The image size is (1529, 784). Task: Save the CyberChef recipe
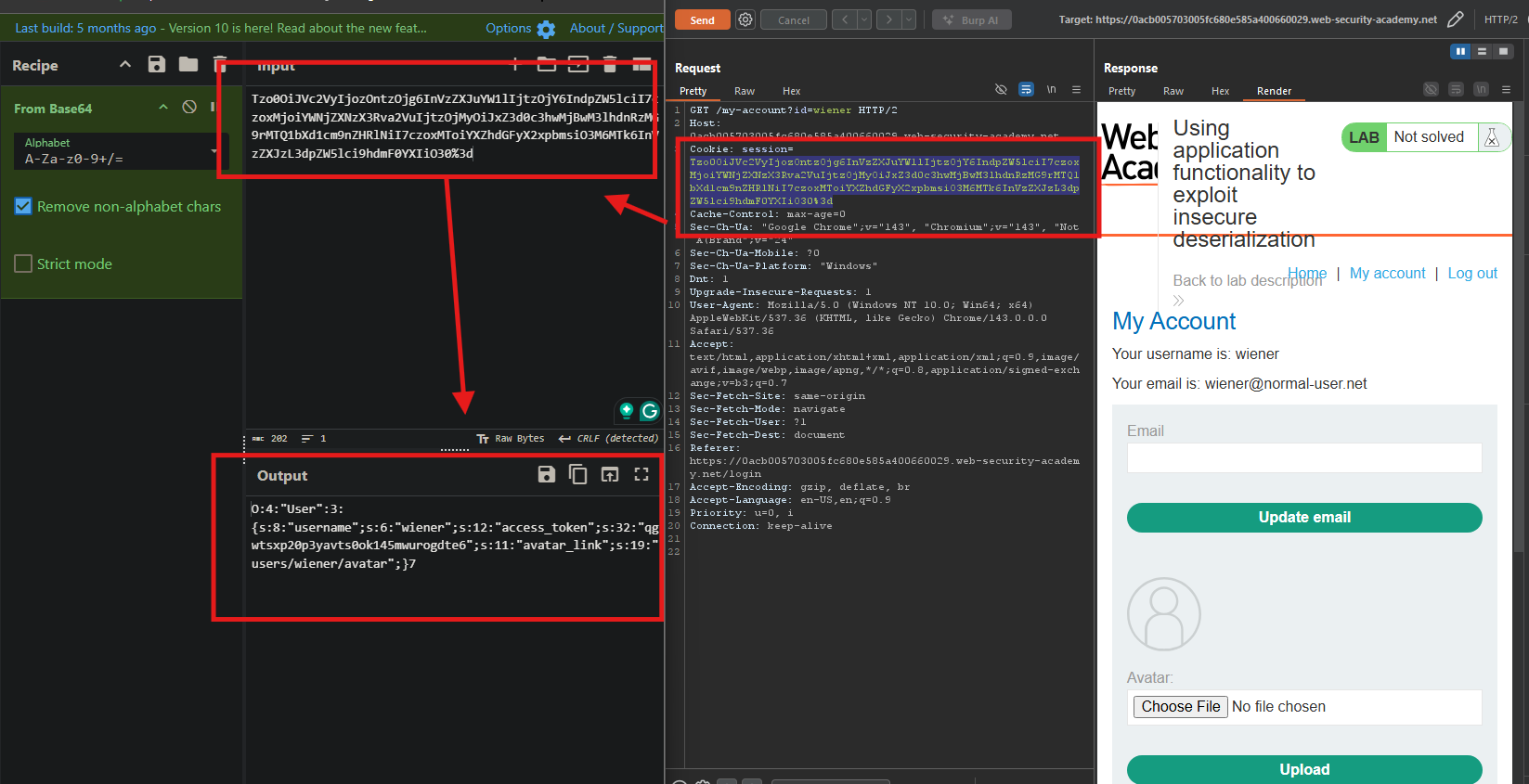click(157, 64)
